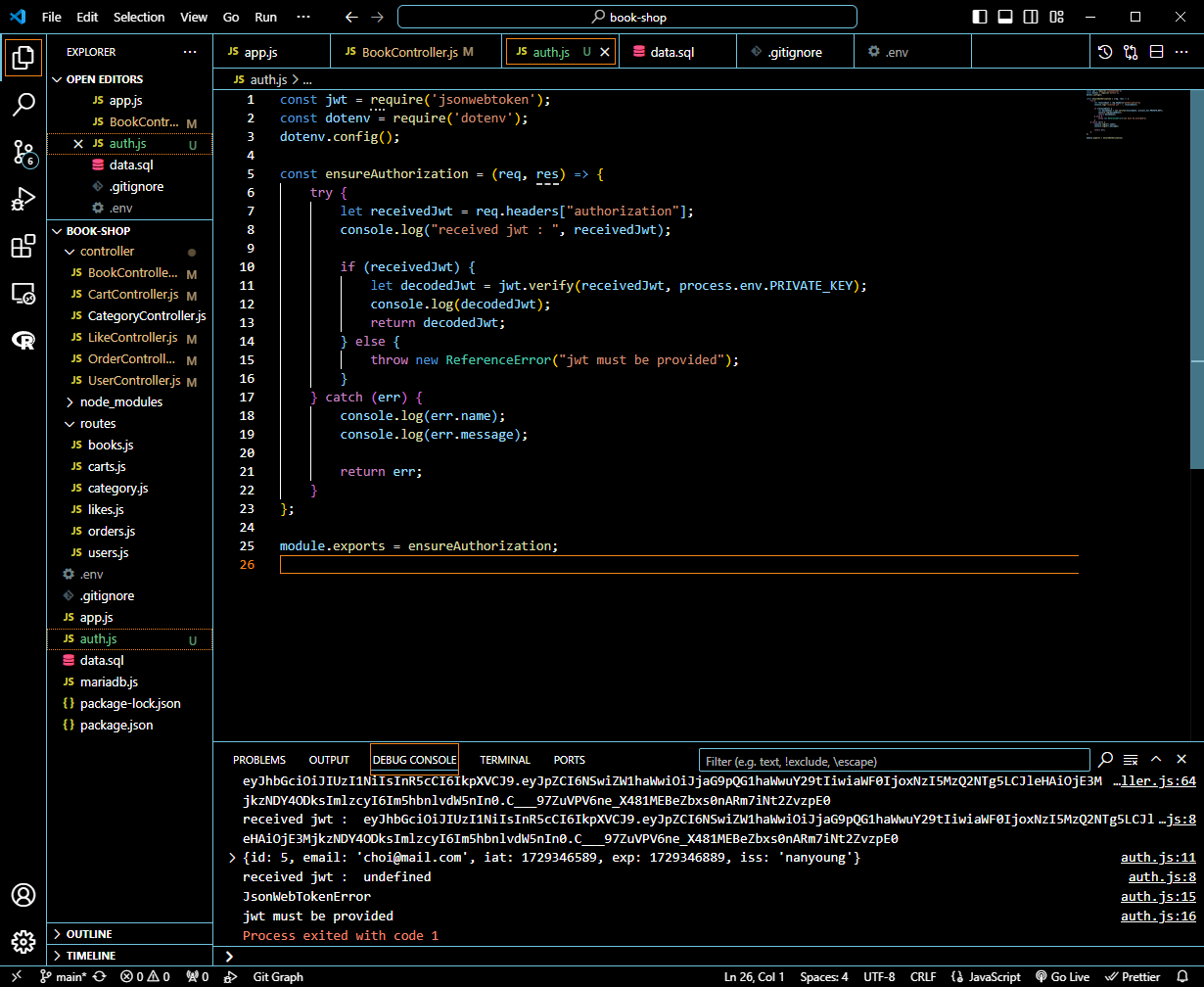Viewport: 1204px width, 987px height.
Task: Toggle the secondary side bar
Action: pyautogui.click(x=1031, y=17)
